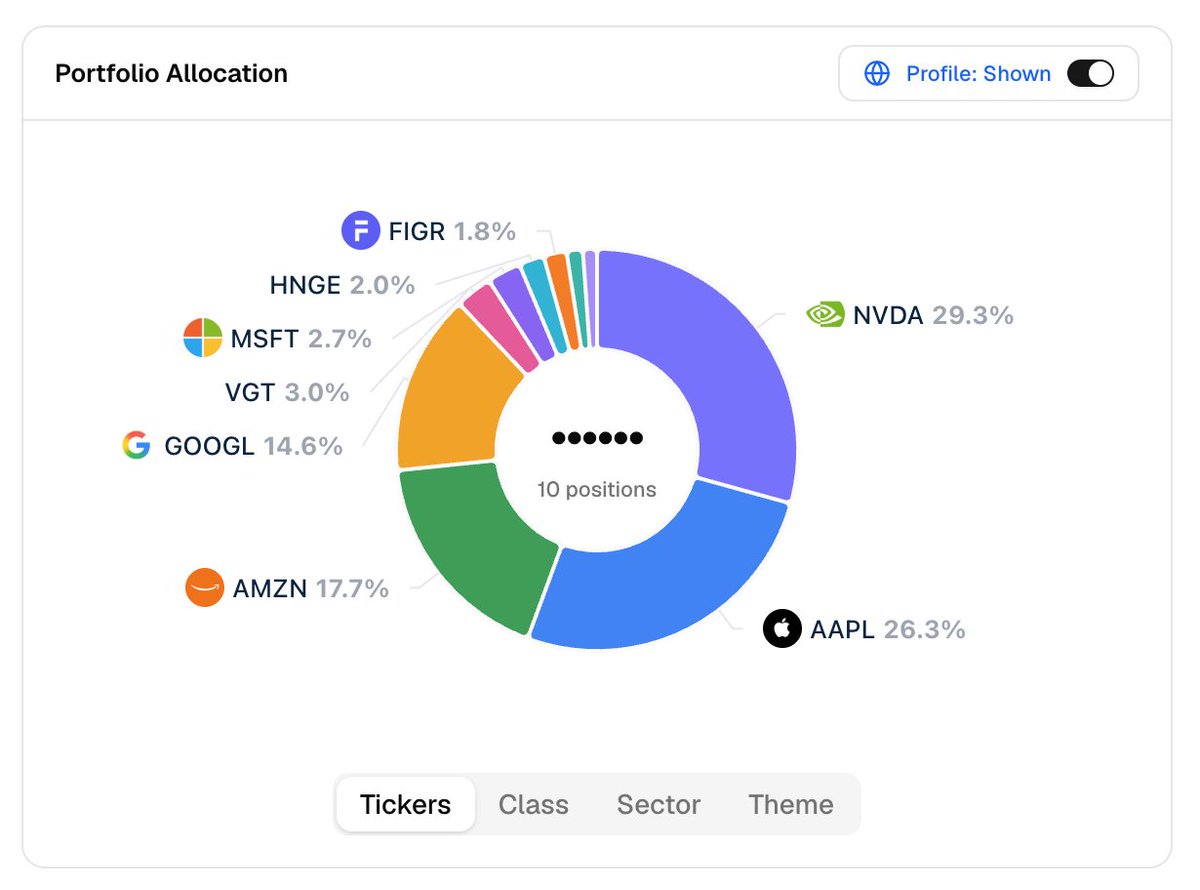The width and height of the screenshot is (1200, 890).
Task: Click the 10 positions text
Action: pos(597,490)
